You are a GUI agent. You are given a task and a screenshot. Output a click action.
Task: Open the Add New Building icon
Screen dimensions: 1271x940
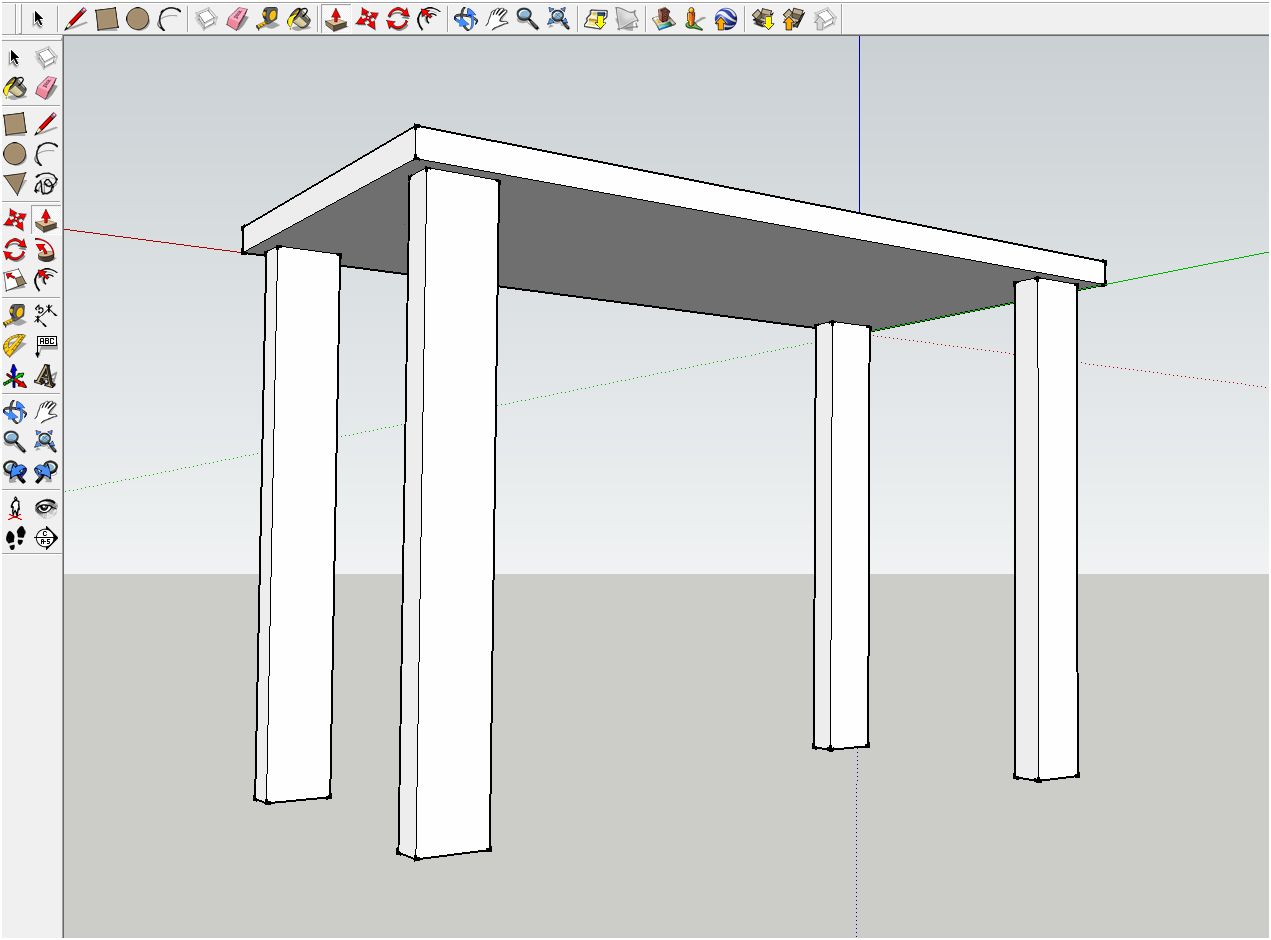click(663, 19)
